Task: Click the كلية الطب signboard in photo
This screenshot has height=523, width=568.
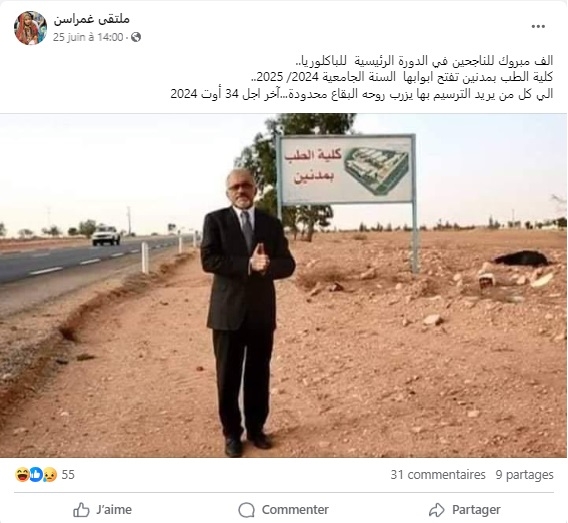Action: point(346,169)
